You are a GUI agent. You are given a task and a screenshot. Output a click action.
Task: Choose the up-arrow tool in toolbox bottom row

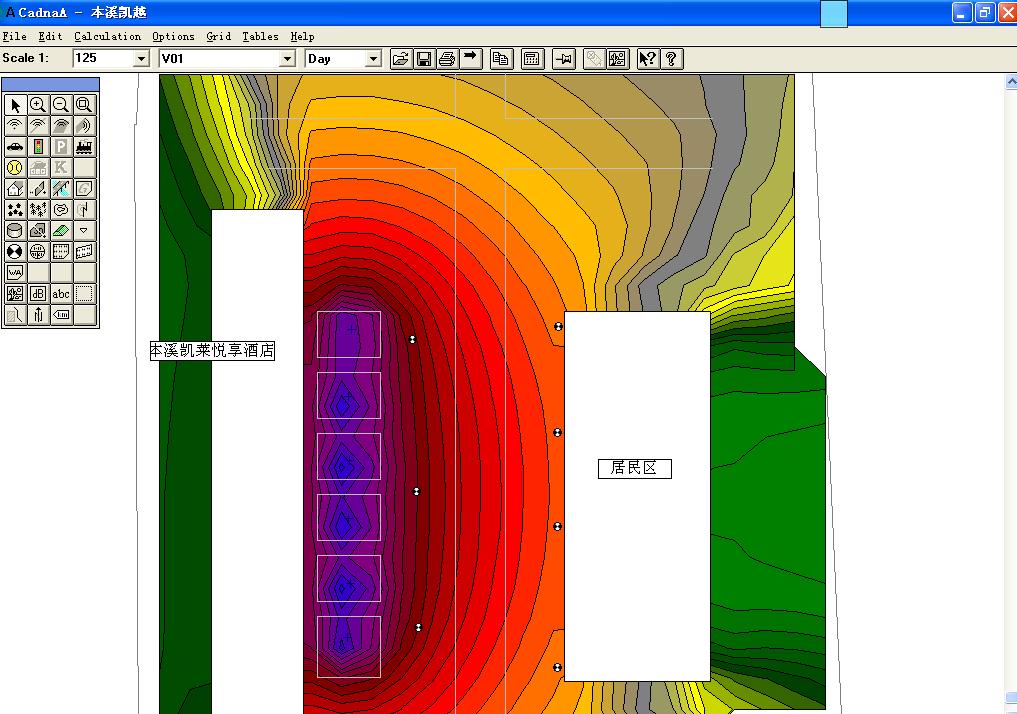pyautogui.click(x=38, y=315)
